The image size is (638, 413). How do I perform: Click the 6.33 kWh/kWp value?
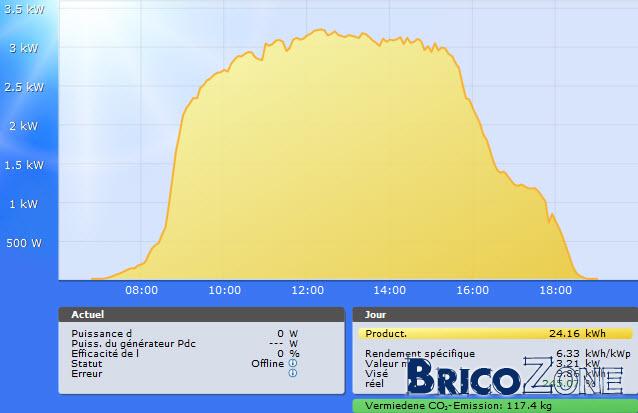pos(593,354)
